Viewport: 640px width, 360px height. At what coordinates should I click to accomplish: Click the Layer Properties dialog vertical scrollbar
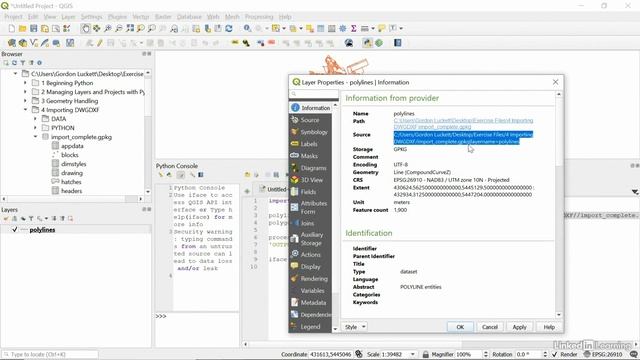[559, 204]
